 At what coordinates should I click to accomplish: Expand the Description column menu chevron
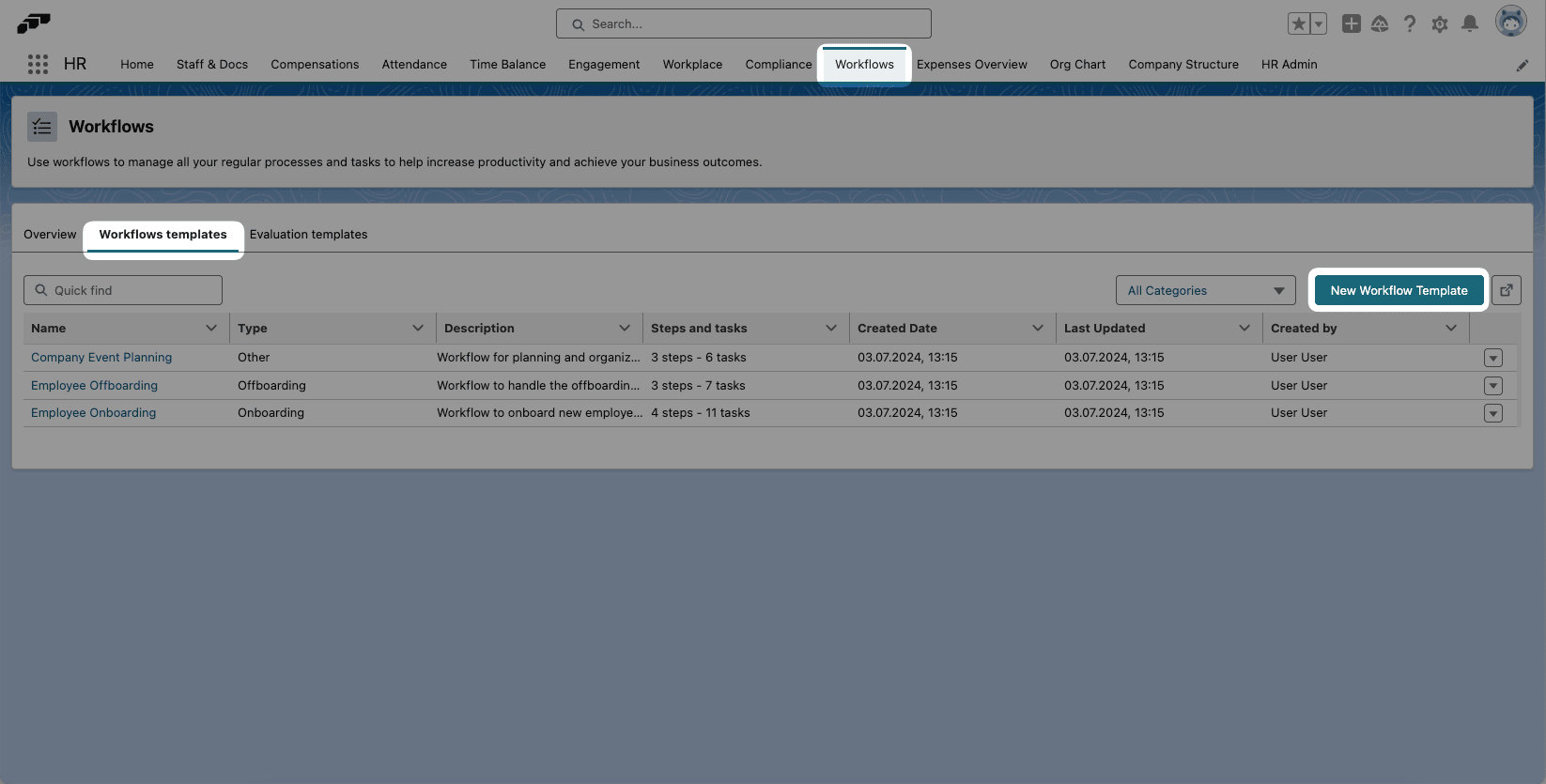tap(625, 328)
